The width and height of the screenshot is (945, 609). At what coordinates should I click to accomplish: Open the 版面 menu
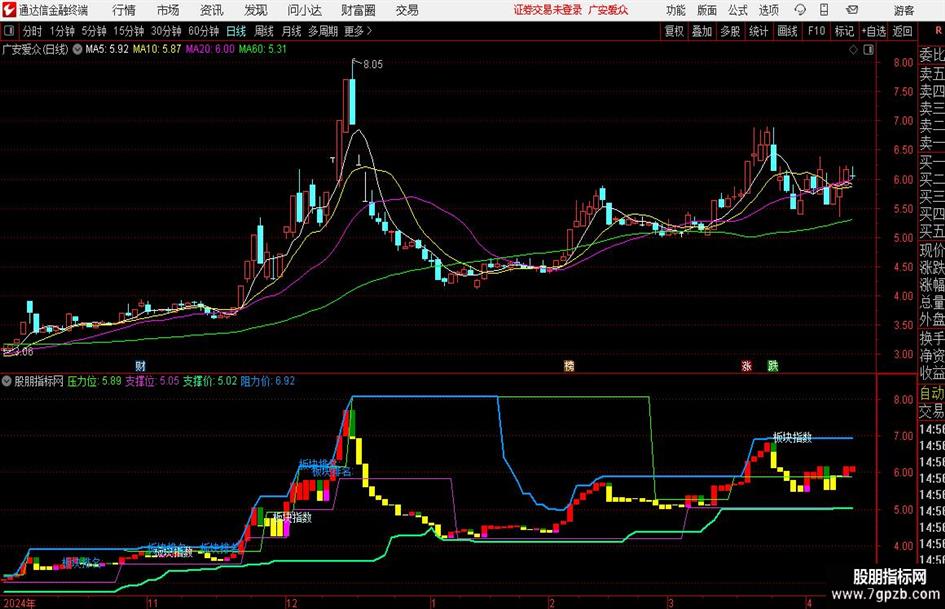coord(706,10)
